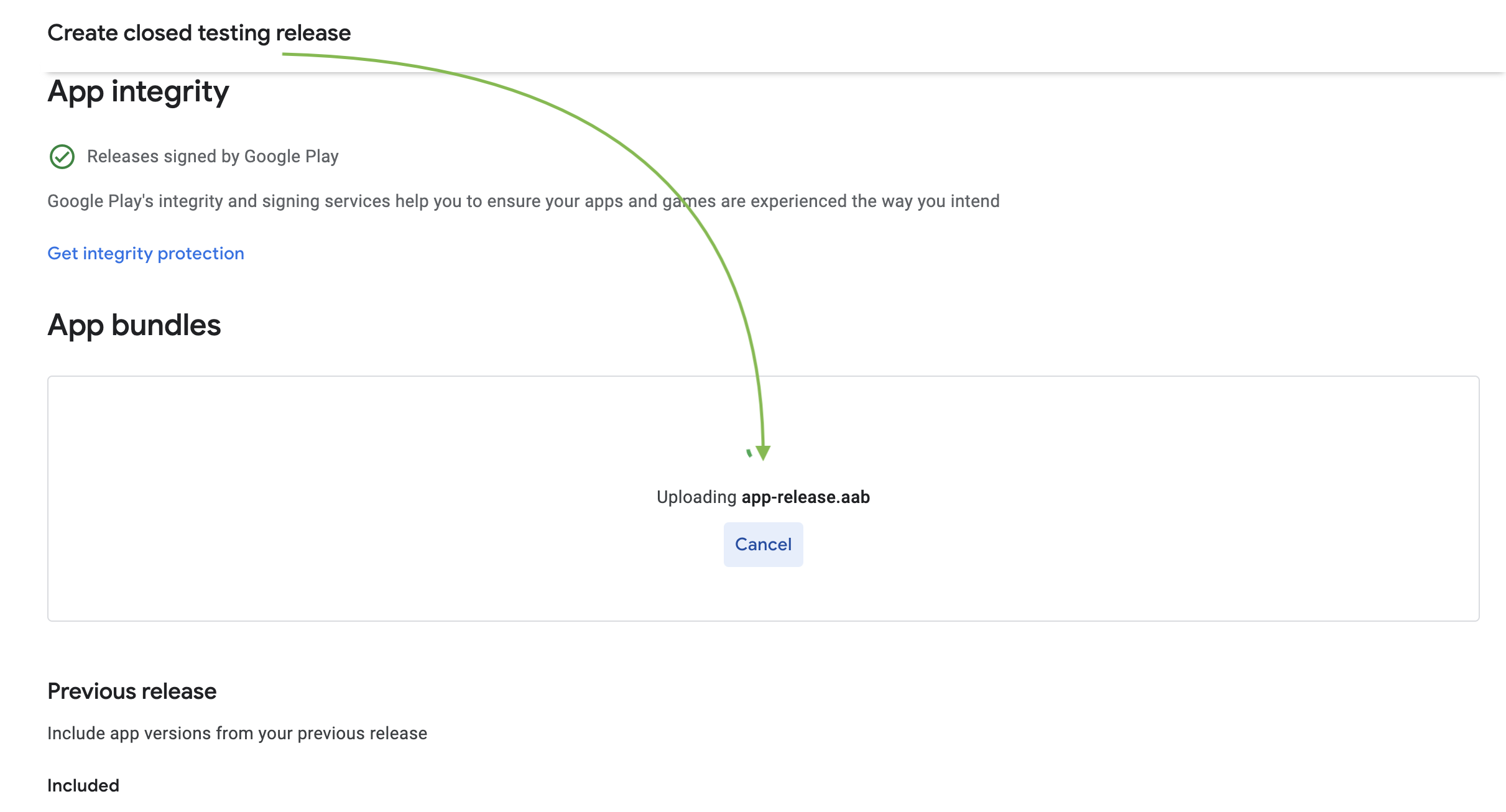Click the Create closed testing release title
Image resolution: width=1506 pixels, height=812 pixels.
[x=199, y=33]
